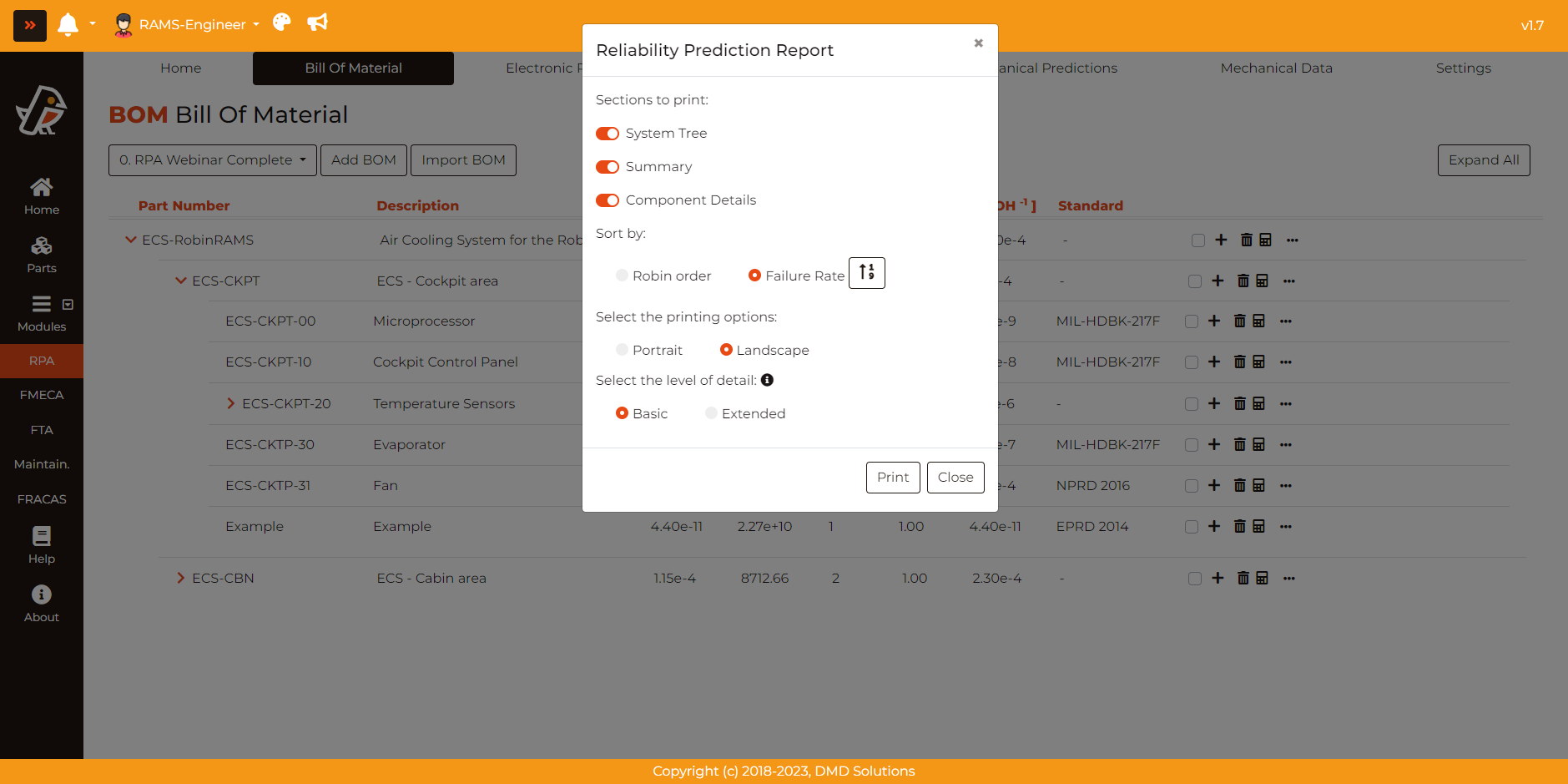Toggle the System Tree section switch
The width and height of the screenshot is (1568, 784).
(x=608, y=134)
